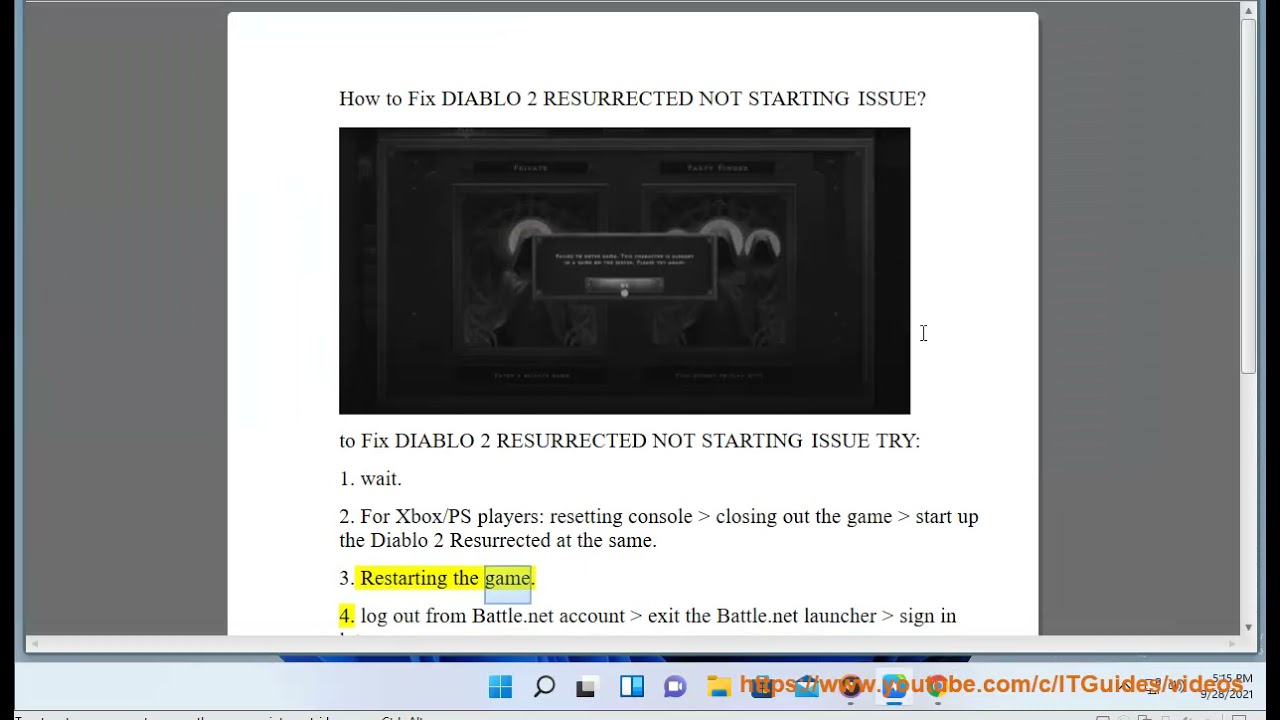Screen dimensions: 1280x720
Task: Click the vertical scrollbar up arrow
Action: [x=1248, y=10]
